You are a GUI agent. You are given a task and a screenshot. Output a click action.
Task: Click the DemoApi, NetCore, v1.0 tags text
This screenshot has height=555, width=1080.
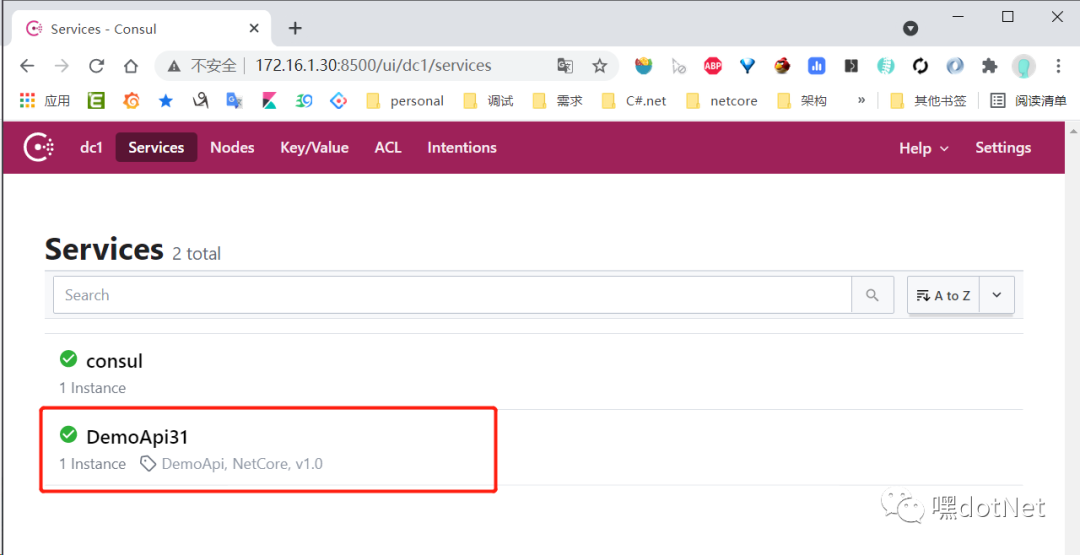click(x=242, y=464)
